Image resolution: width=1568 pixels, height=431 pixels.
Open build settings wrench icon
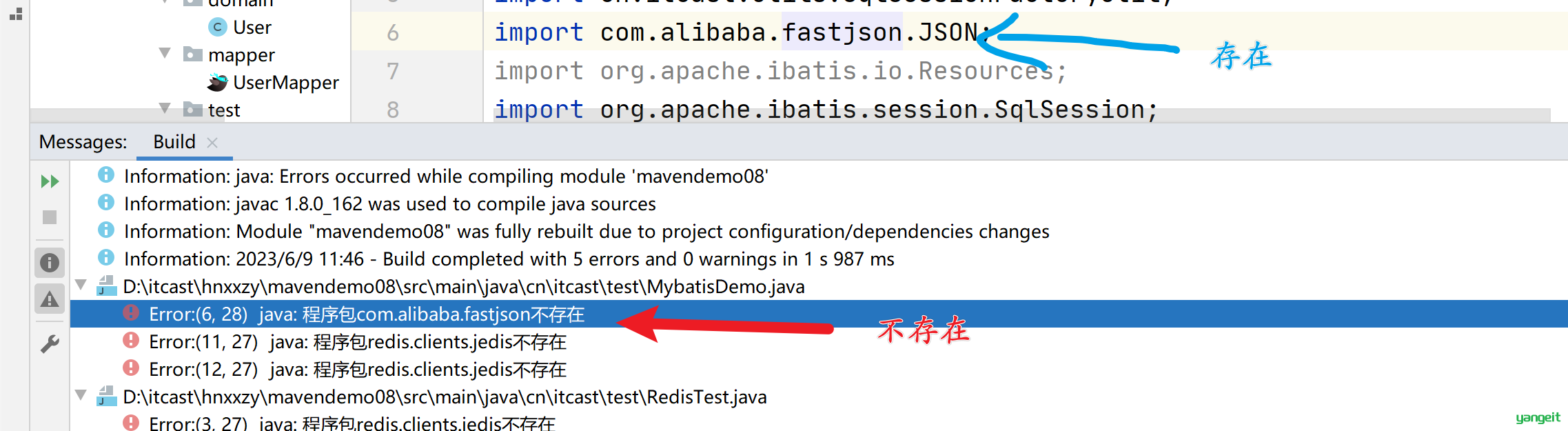click(x=50, y=343)
